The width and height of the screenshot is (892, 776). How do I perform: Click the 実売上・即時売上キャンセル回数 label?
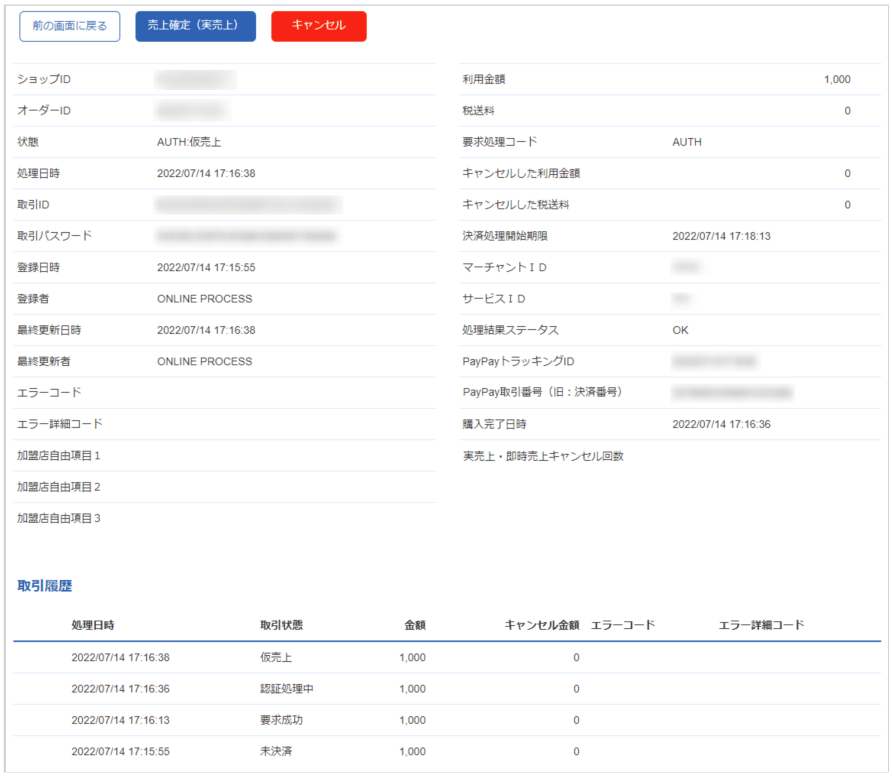[543, 456]
